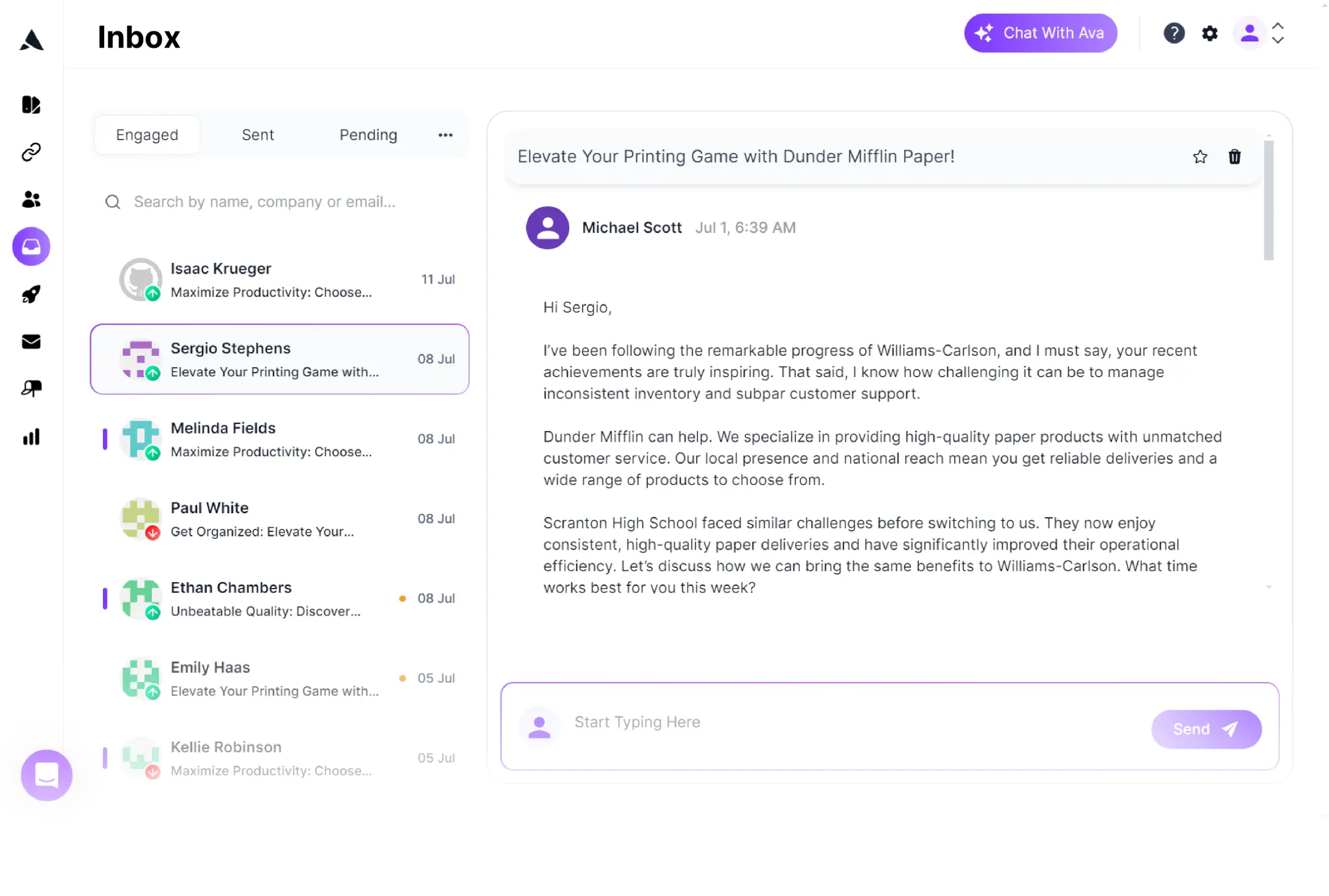Click Paul White's red down-arrow status badge
Image resolution: width=1329 pixels, height=896 pixels.
pyautogui.click(x=152, y=533)
